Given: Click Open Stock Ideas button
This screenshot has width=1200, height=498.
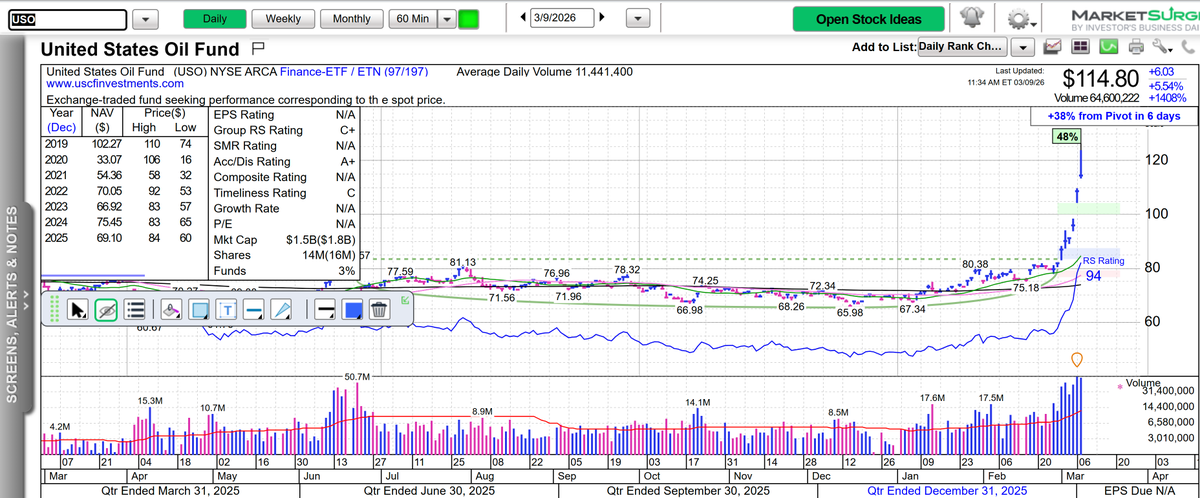Looking at the screenshot, I should tap(867, 18).
